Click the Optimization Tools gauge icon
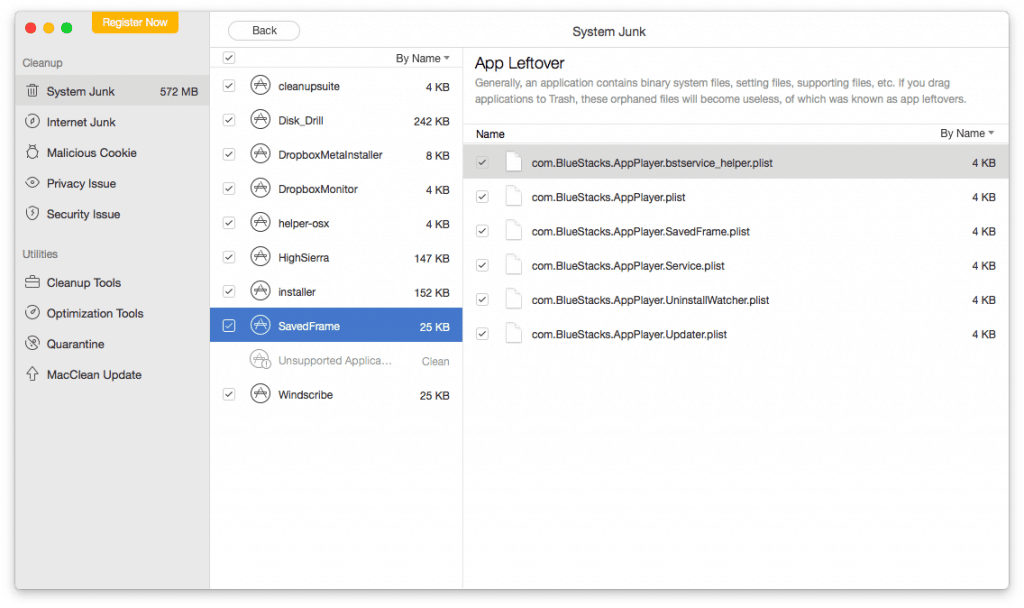1024x608 pixels. click(32, 313)
